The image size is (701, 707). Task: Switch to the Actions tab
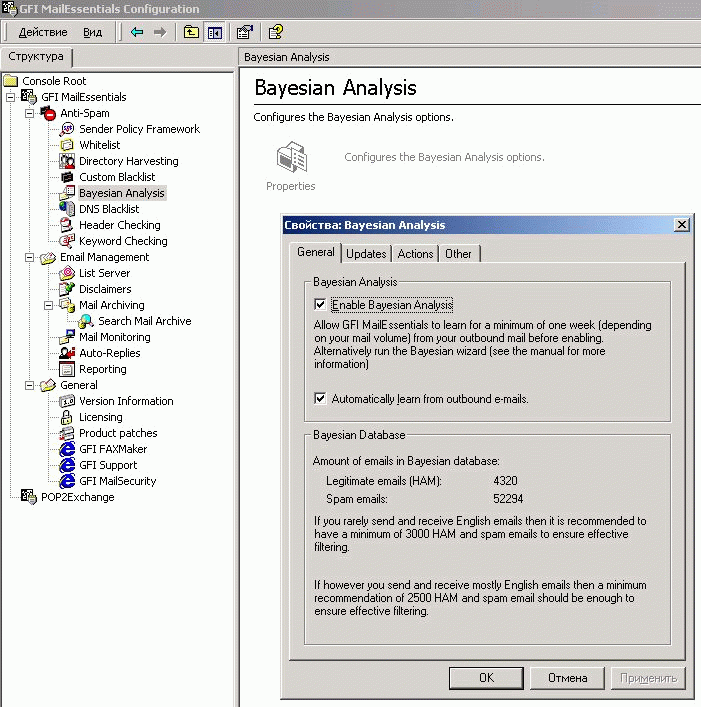pos(415,254)
